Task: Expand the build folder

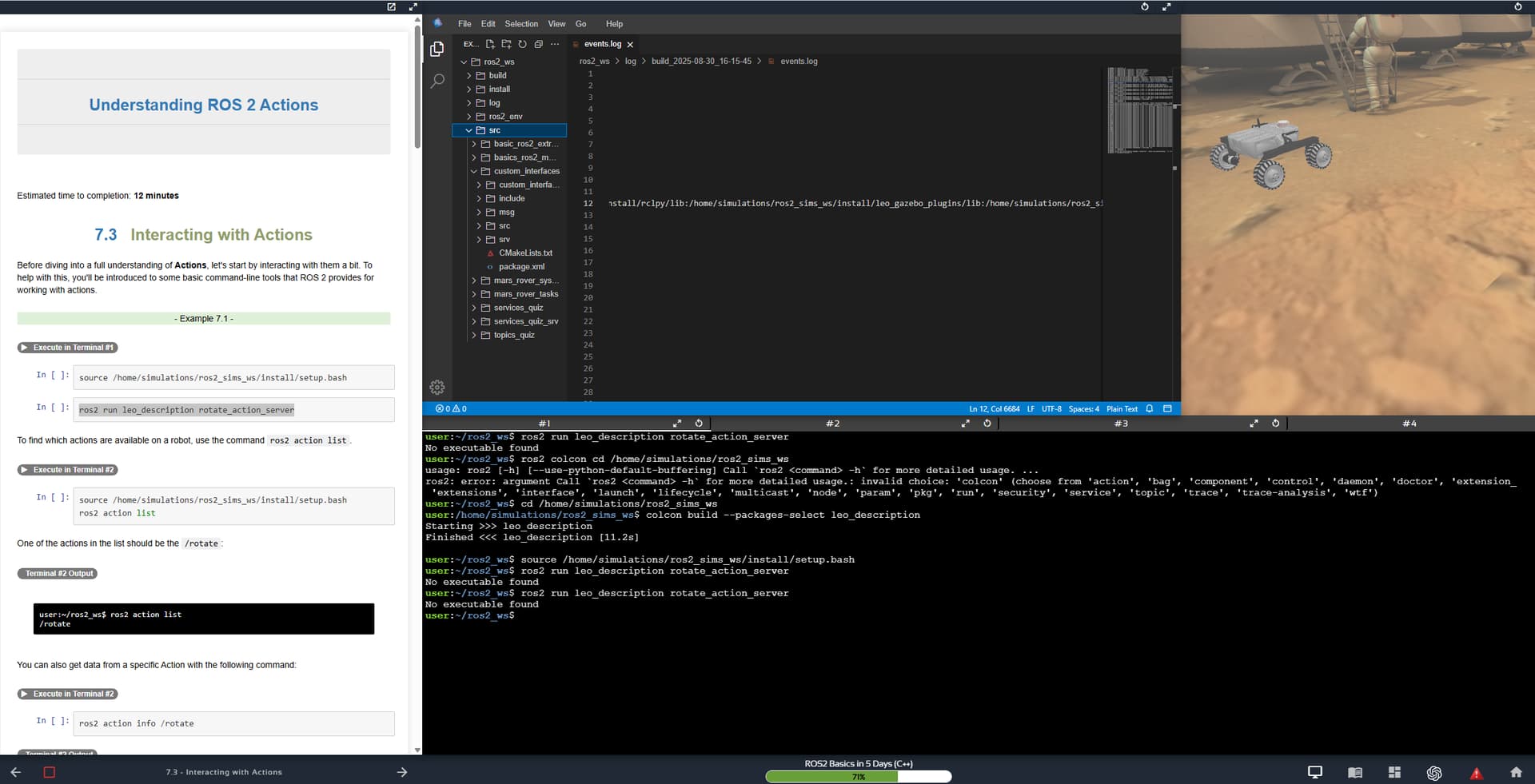Action: click(x=497, y=75)
